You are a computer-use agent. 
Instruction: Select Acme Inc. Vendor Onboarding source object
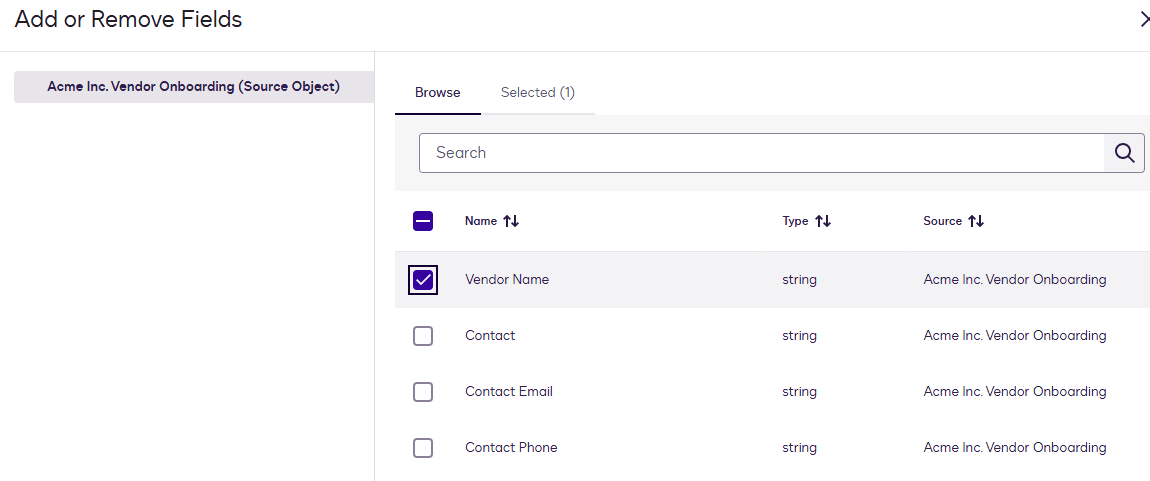(193, 87)
